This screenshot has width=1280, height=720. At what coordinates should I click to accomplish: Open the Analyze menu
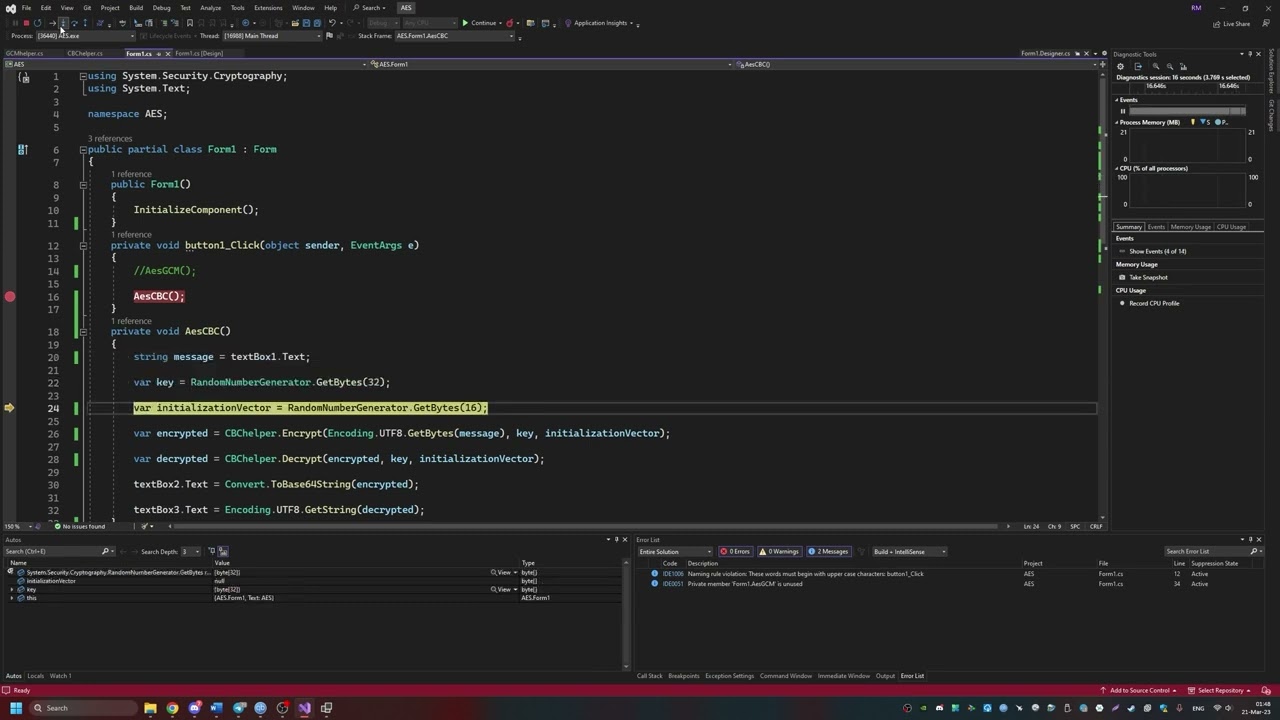pos(210,8)
